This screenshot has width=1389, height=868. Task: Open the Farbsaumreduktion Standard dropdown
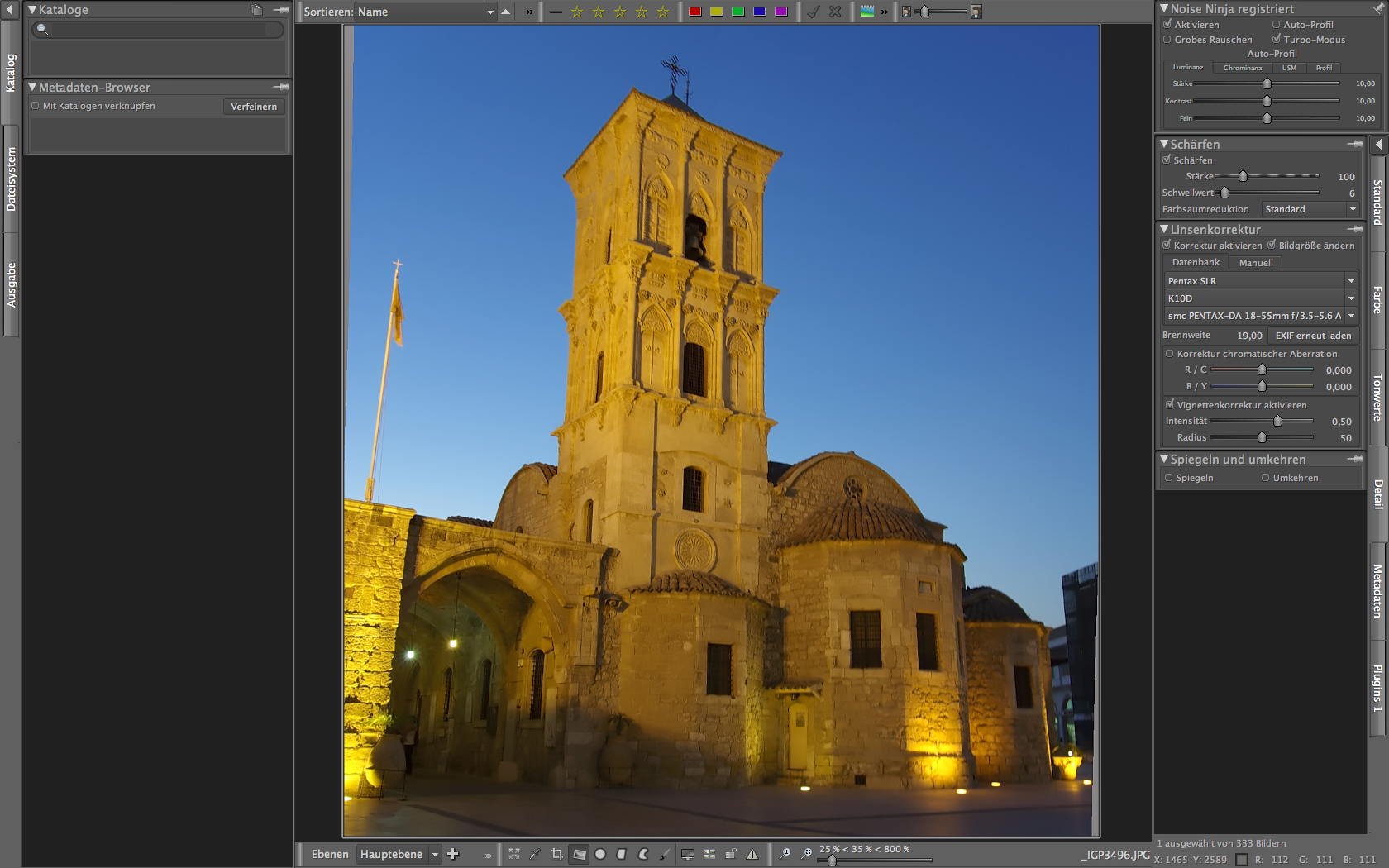pos(1310,209)
